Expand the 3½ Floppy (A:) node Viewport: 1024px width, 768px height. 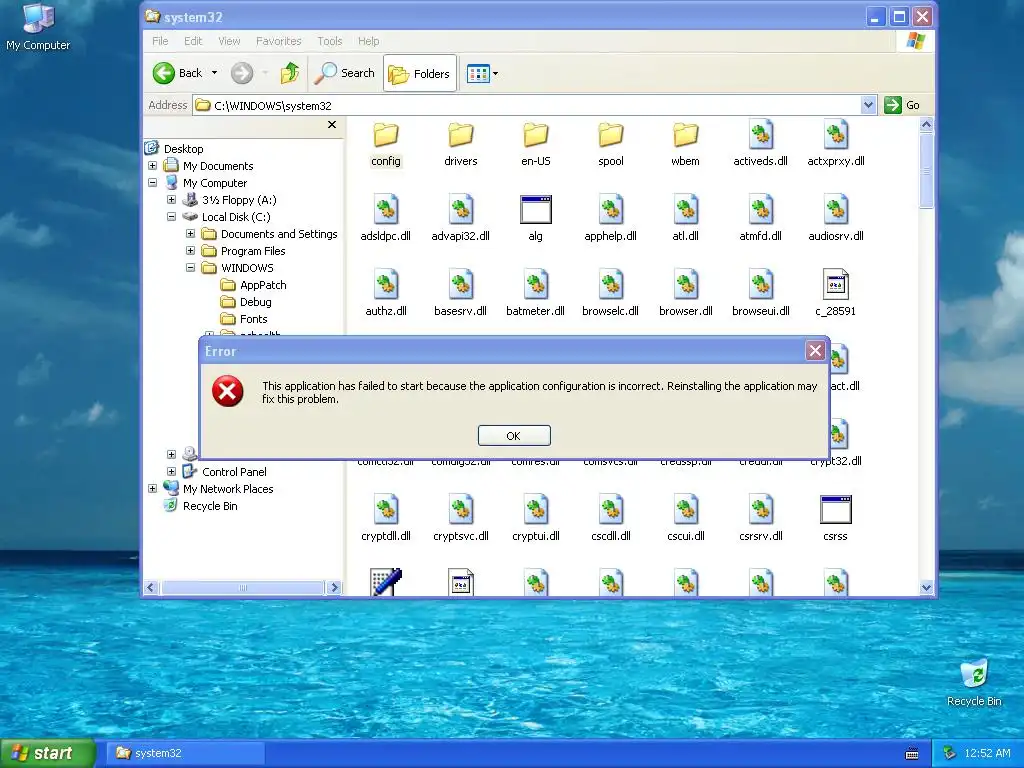172,200
